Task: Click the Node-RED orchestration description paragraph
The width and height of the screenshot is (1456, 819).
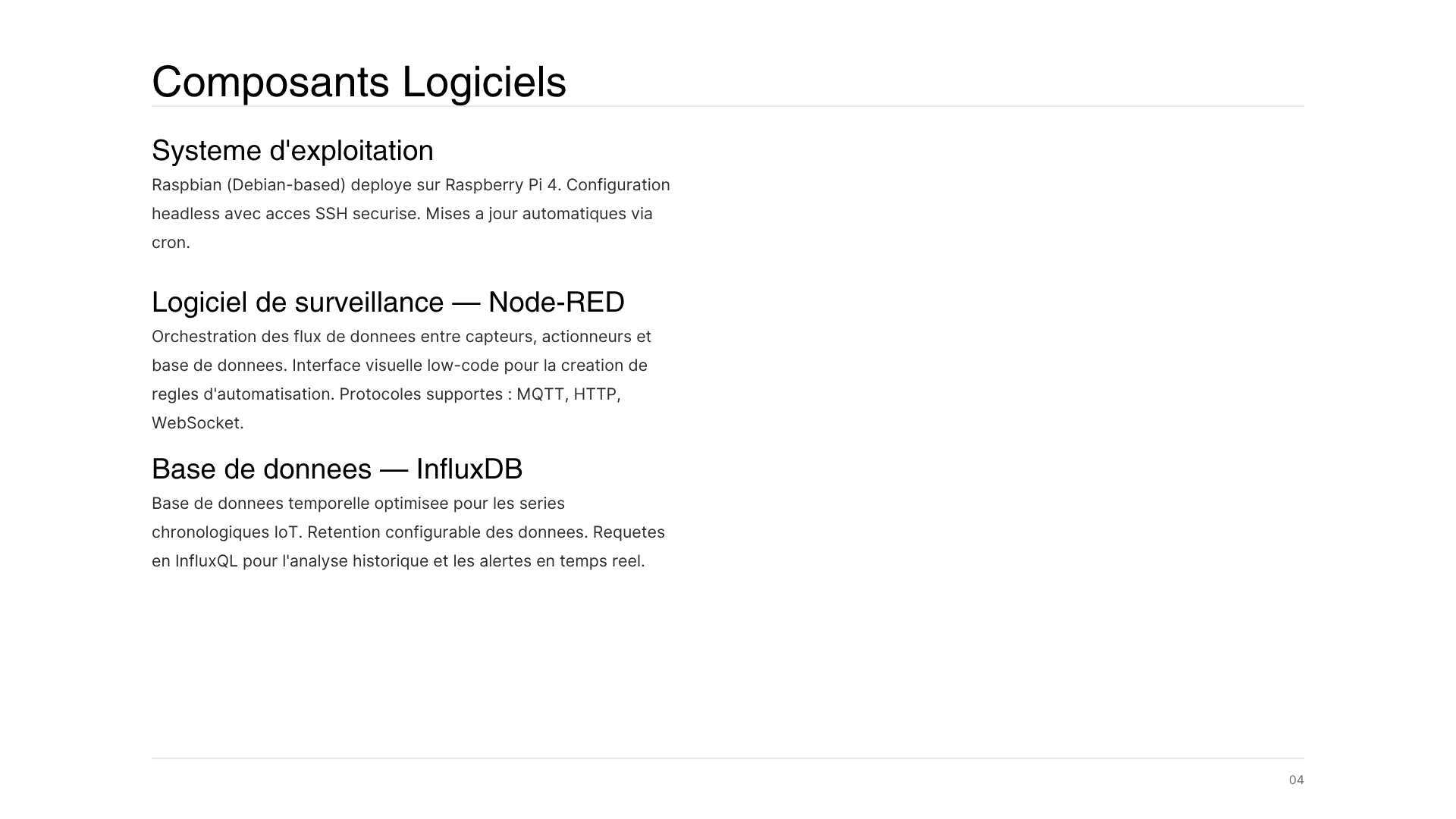Action: click(x=402, y=380)
